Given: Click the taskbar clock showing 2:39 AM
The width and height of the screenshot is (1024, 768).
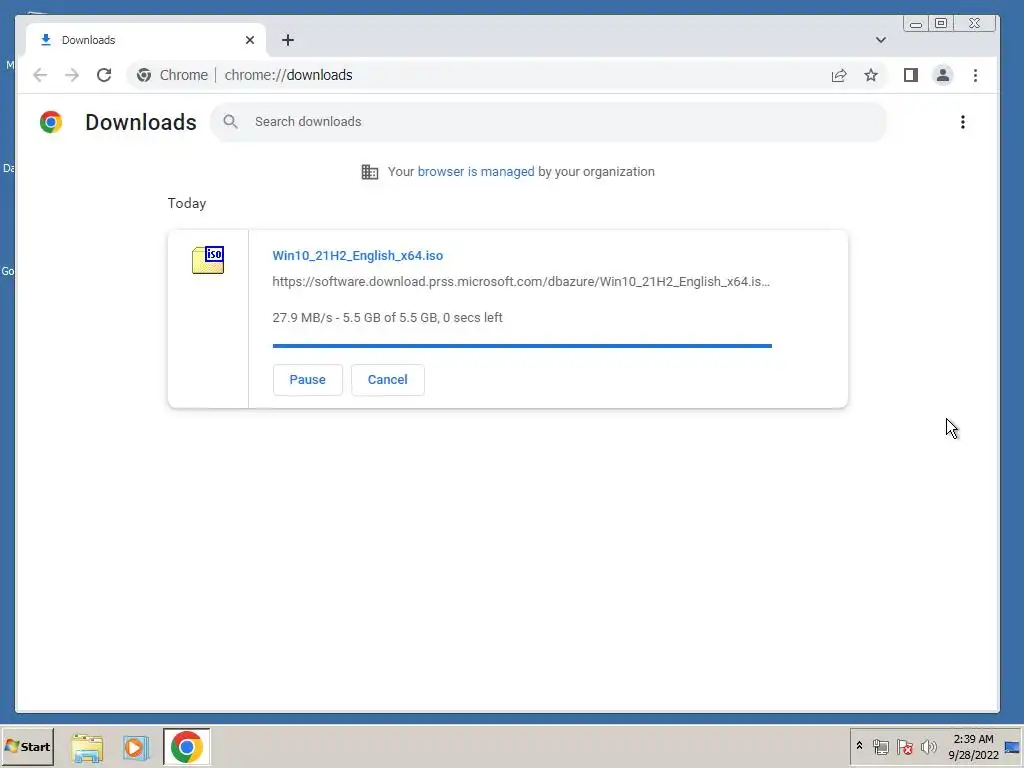Looking at the screenshot, I should point(973,747).
